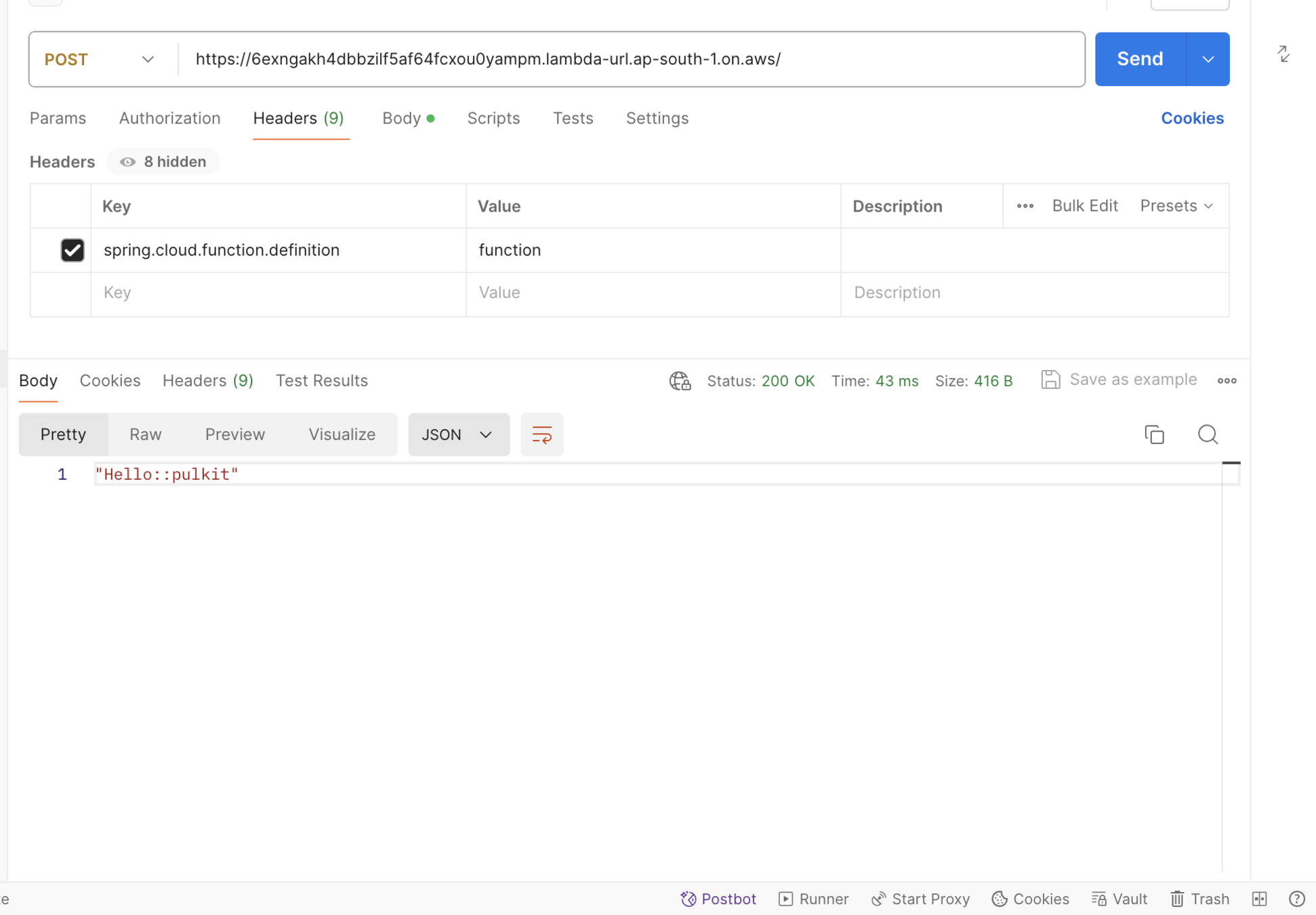Click the Cookies link on the right
This screenshot has width=1316, height=915.
pos(1192,119)
